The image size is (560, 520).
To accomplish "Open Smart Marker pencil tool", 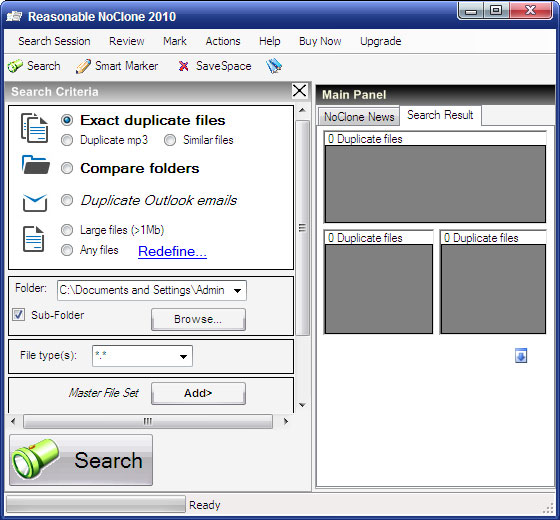I will coord(83,66).
